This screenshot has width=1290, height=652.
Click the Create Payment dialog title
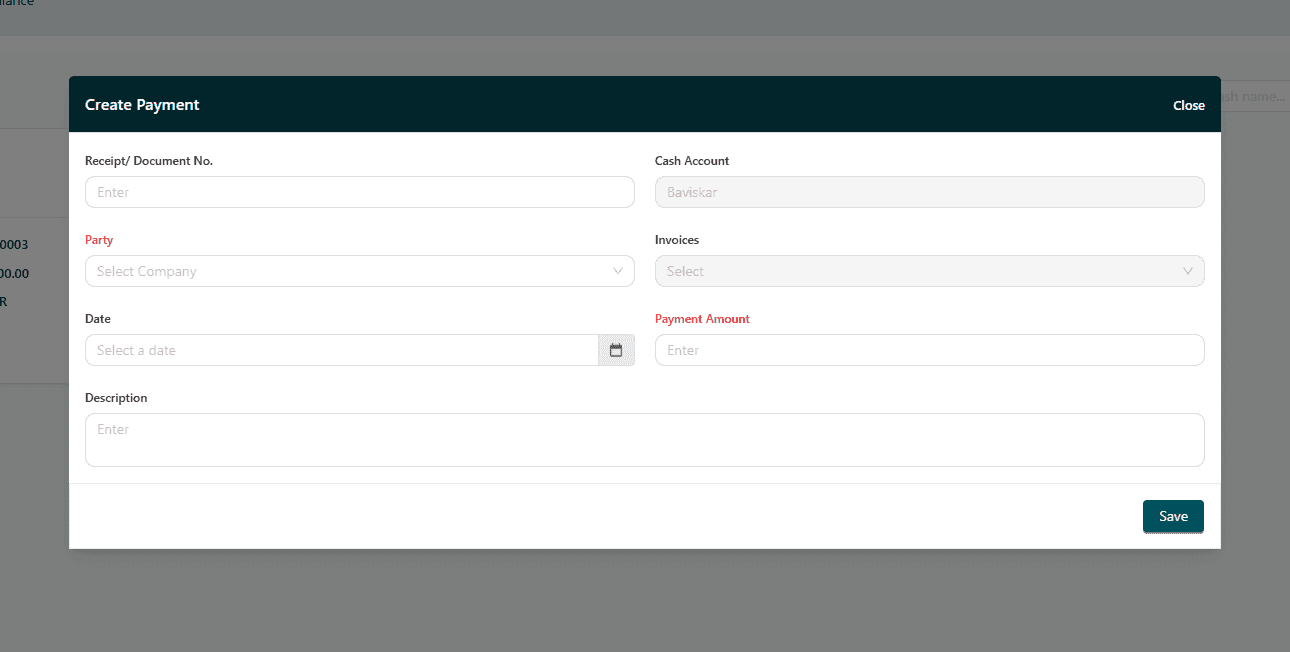[142, 105]
